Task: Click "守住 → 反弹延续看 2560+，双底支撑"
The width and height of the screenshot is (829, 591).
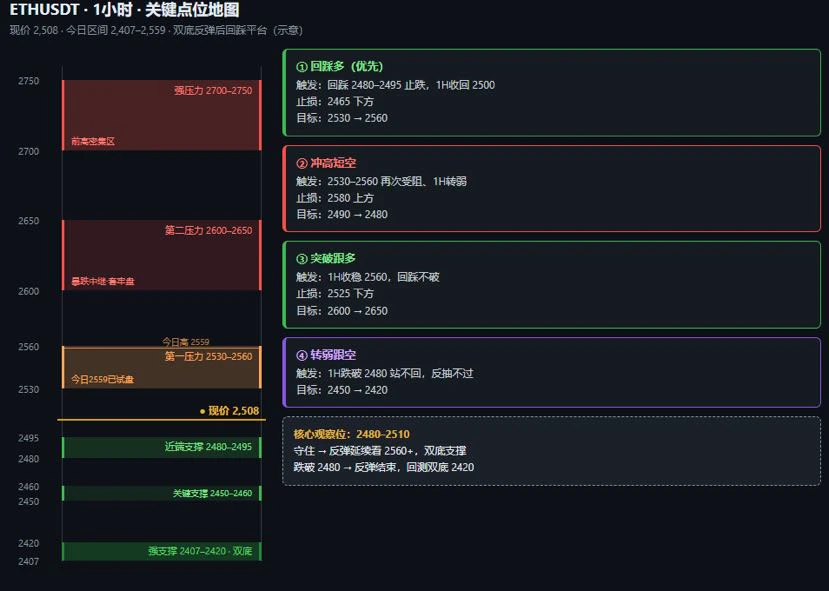Action: [x=380, y=450]
